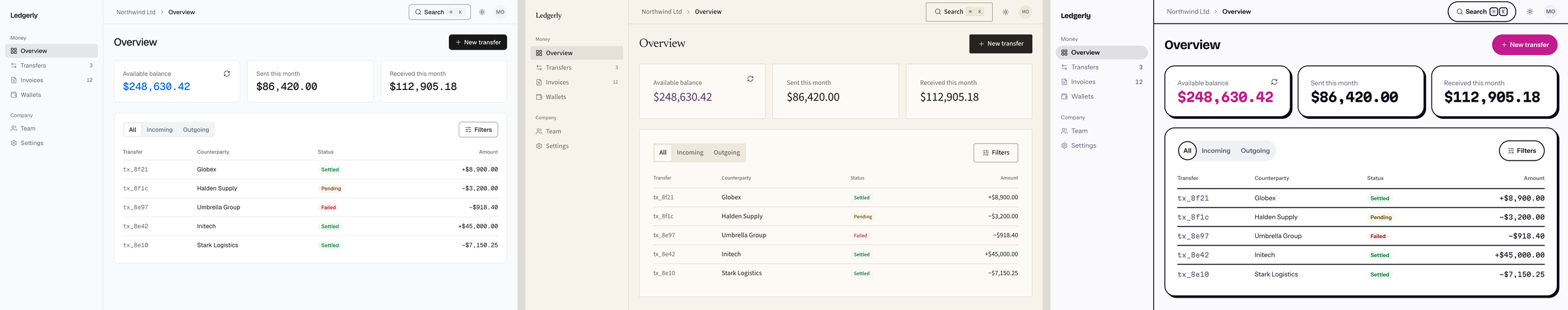1568x310 pixels.
Task: Select Incoming tab in left window
Action: point(159,130)
